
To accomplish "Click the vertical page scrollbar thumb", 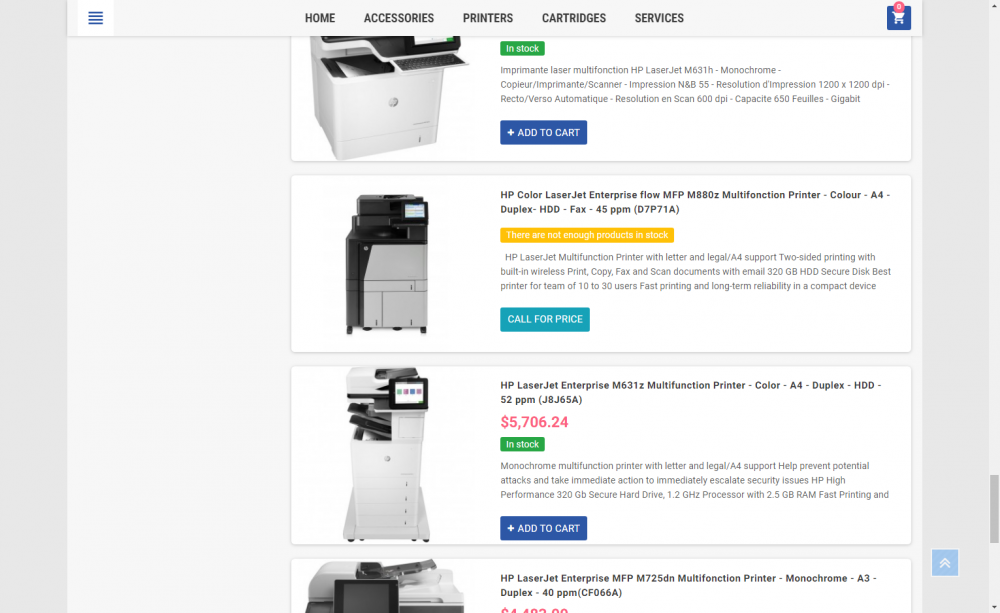I will pos(994,508).
